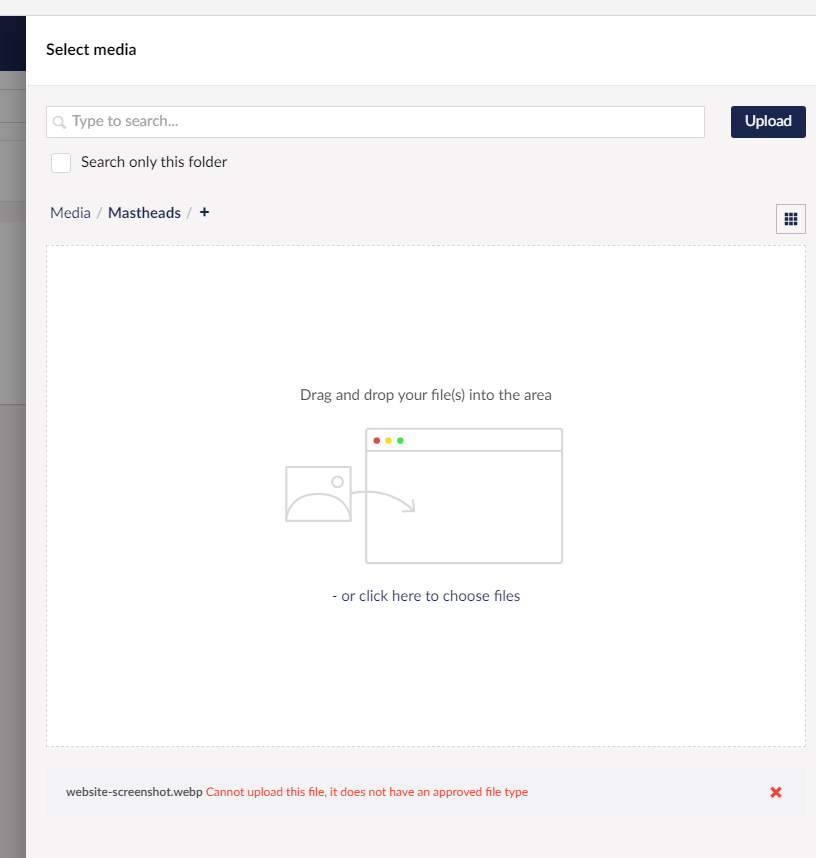Viewport: 816px width, 858px height.
Task: Navigate to the Media breadcrumb
Action: pos(70,212)
